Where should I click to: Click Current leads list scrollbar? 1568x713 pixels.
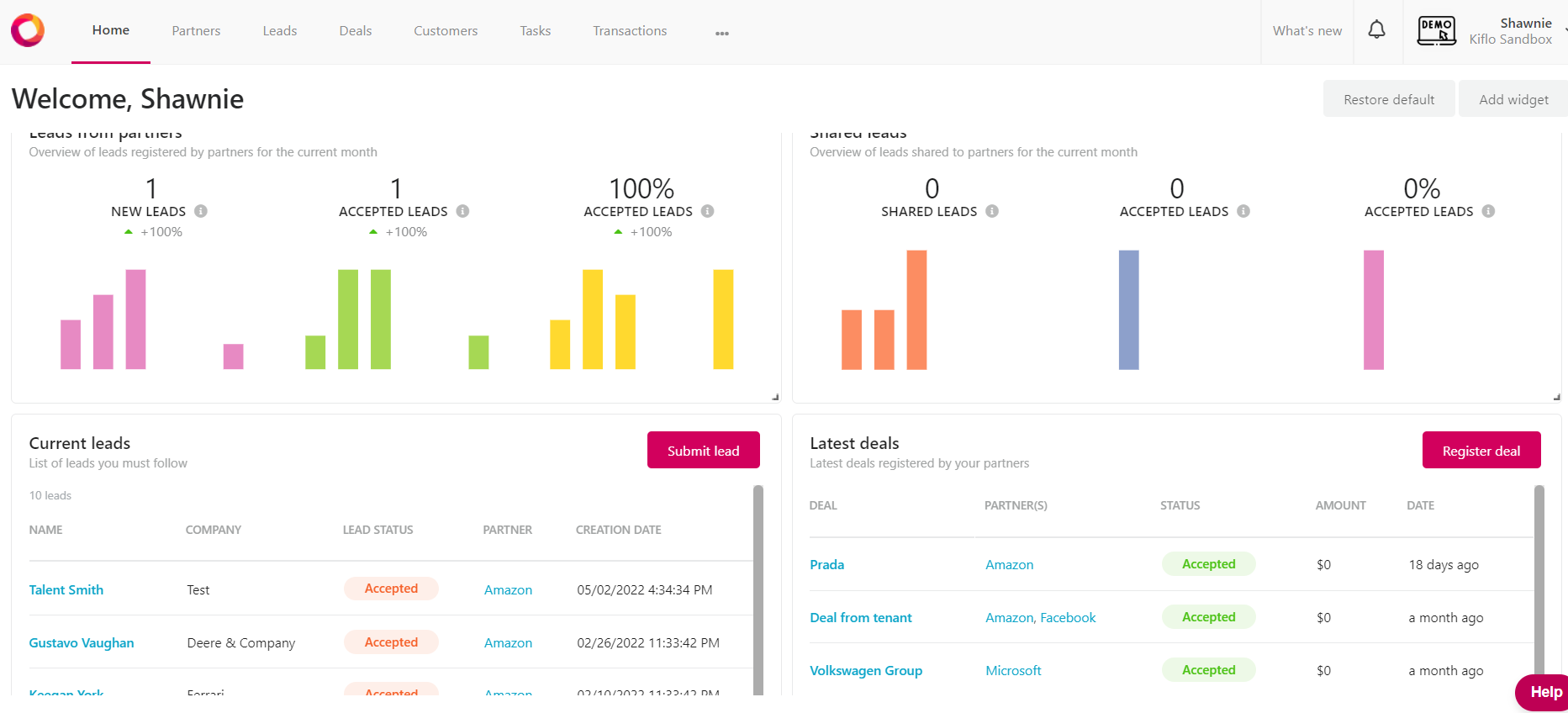[758, 590]
